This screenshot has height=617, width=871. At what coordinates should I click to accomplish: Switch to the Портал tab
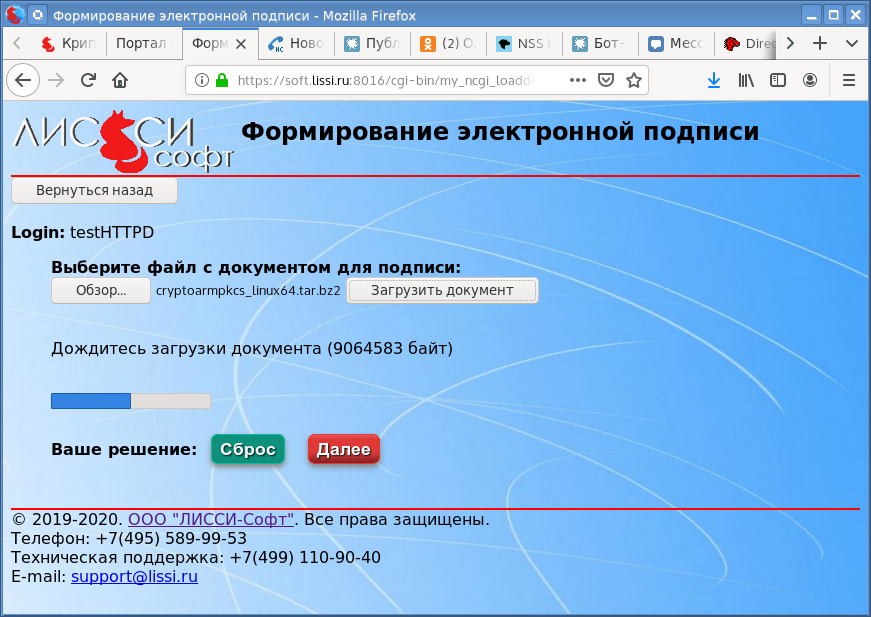pos(141,44)
